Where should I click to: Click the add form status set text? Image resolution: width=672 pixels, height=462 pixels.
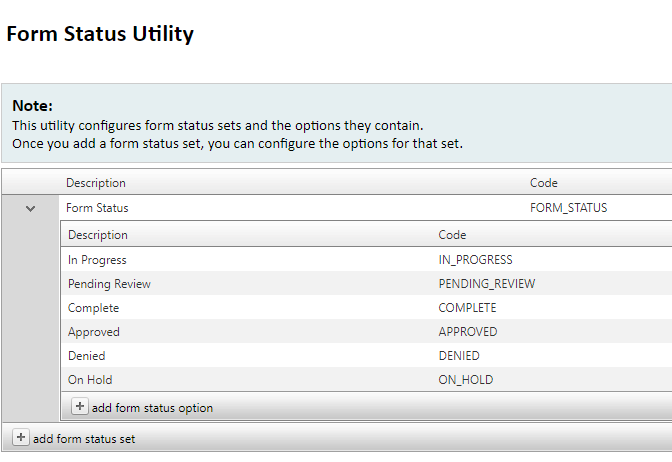(x=84, y=439)
